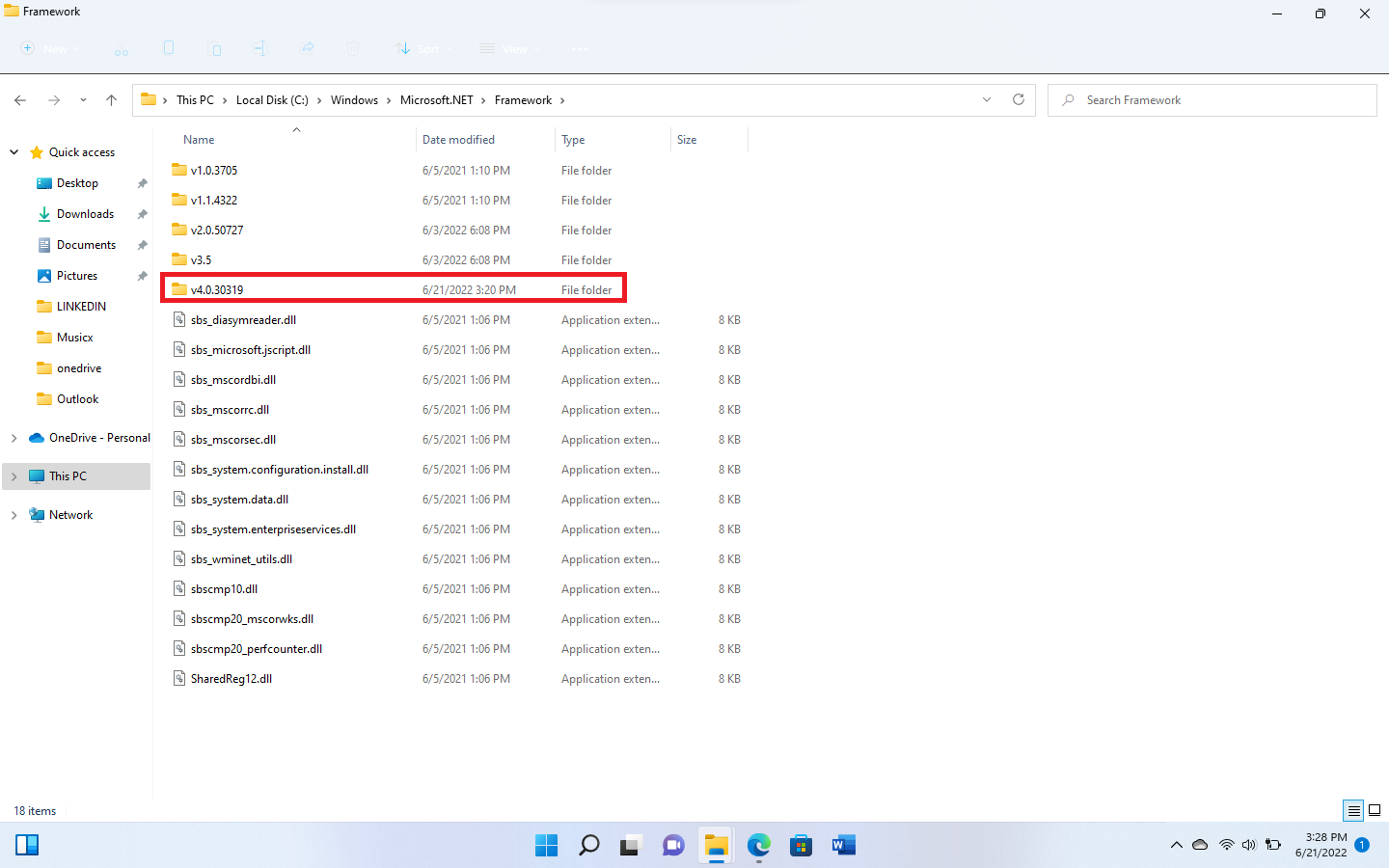1389x868 pixels.
Task: Click Microsoft.NET breadcrumb
Action: (x=437, y=100)
